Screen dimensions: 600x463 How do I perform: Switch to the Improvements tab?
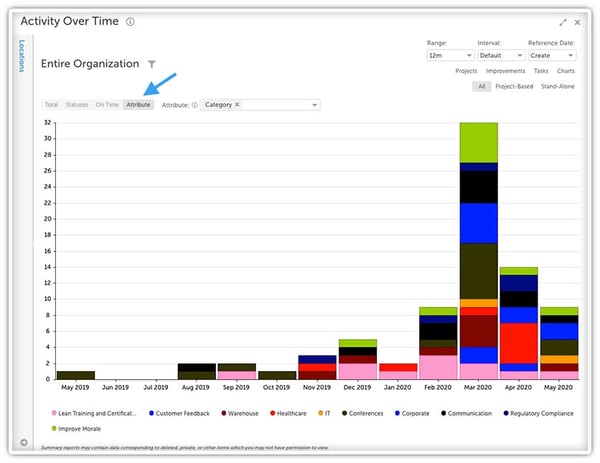(505, 71)
